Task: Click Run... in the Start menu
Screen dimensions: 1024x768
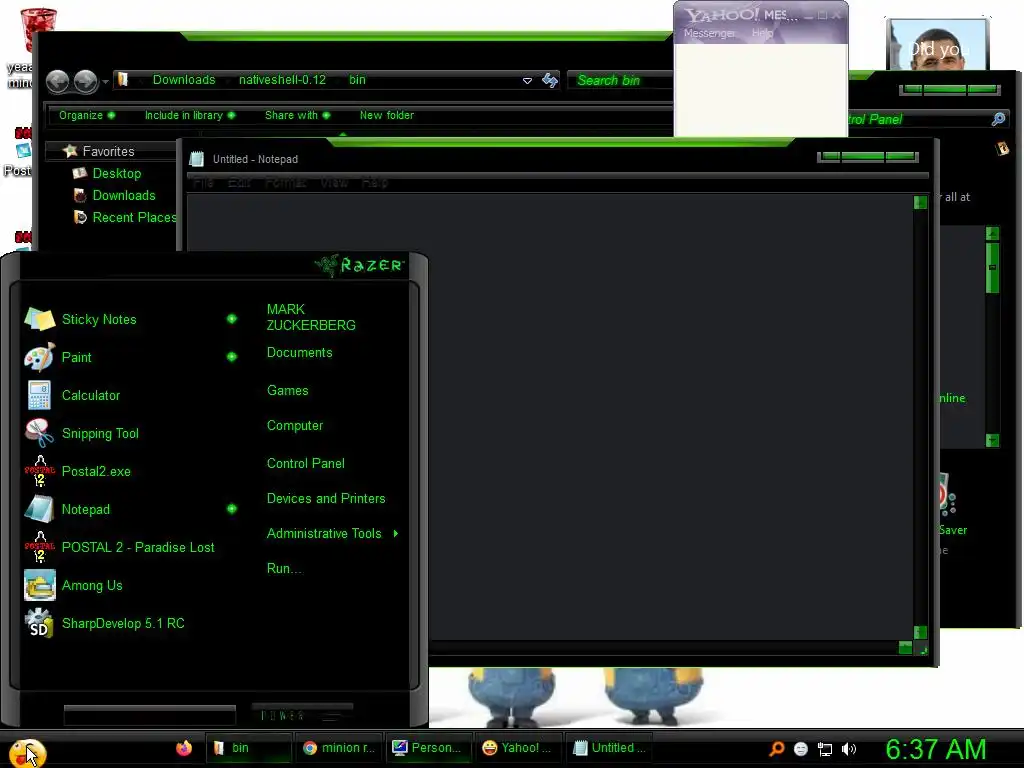Action: pos(284,569)
